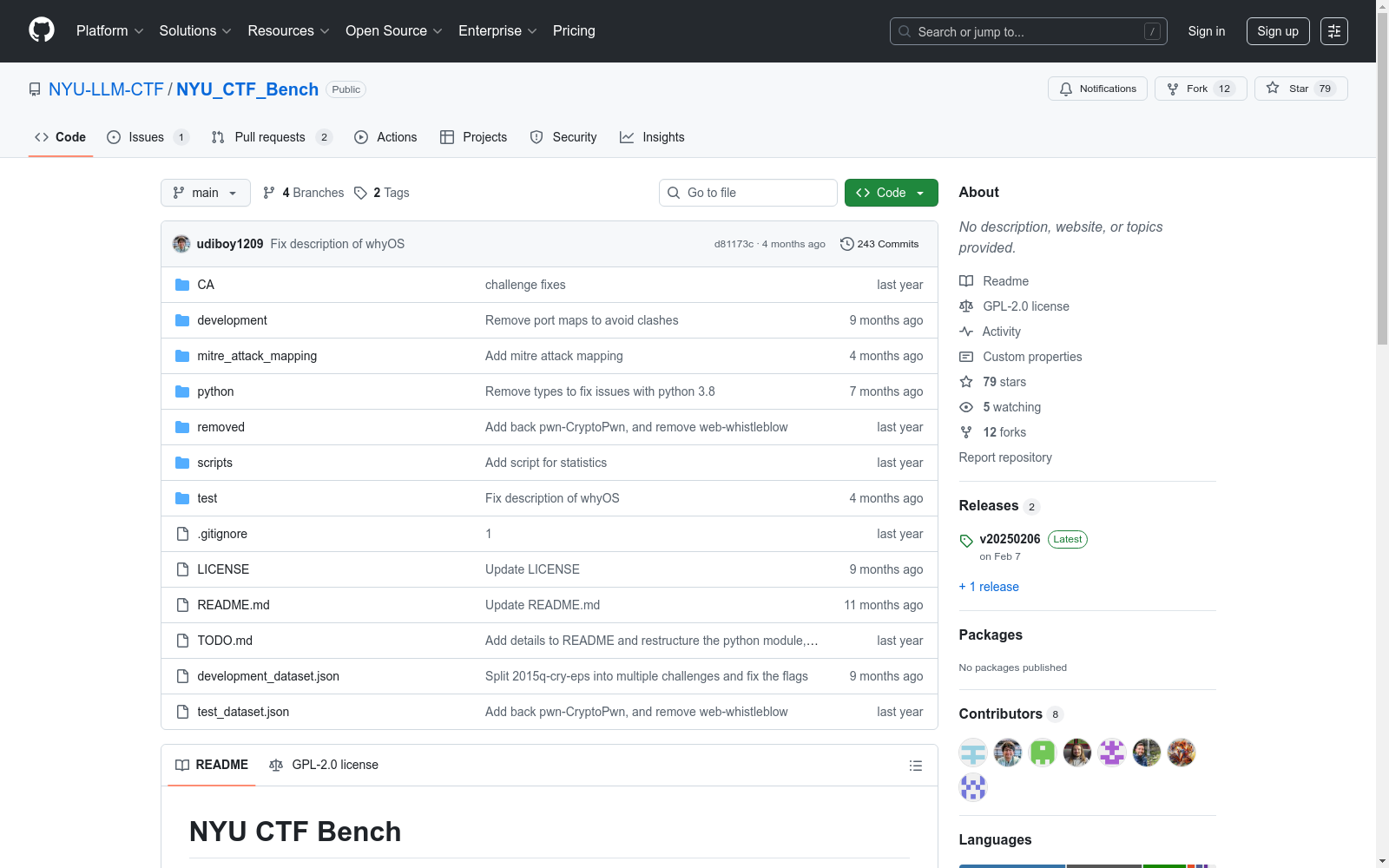Open the + 1 release link
Screen dimensions: 1389x868
[x=989, y=587]
